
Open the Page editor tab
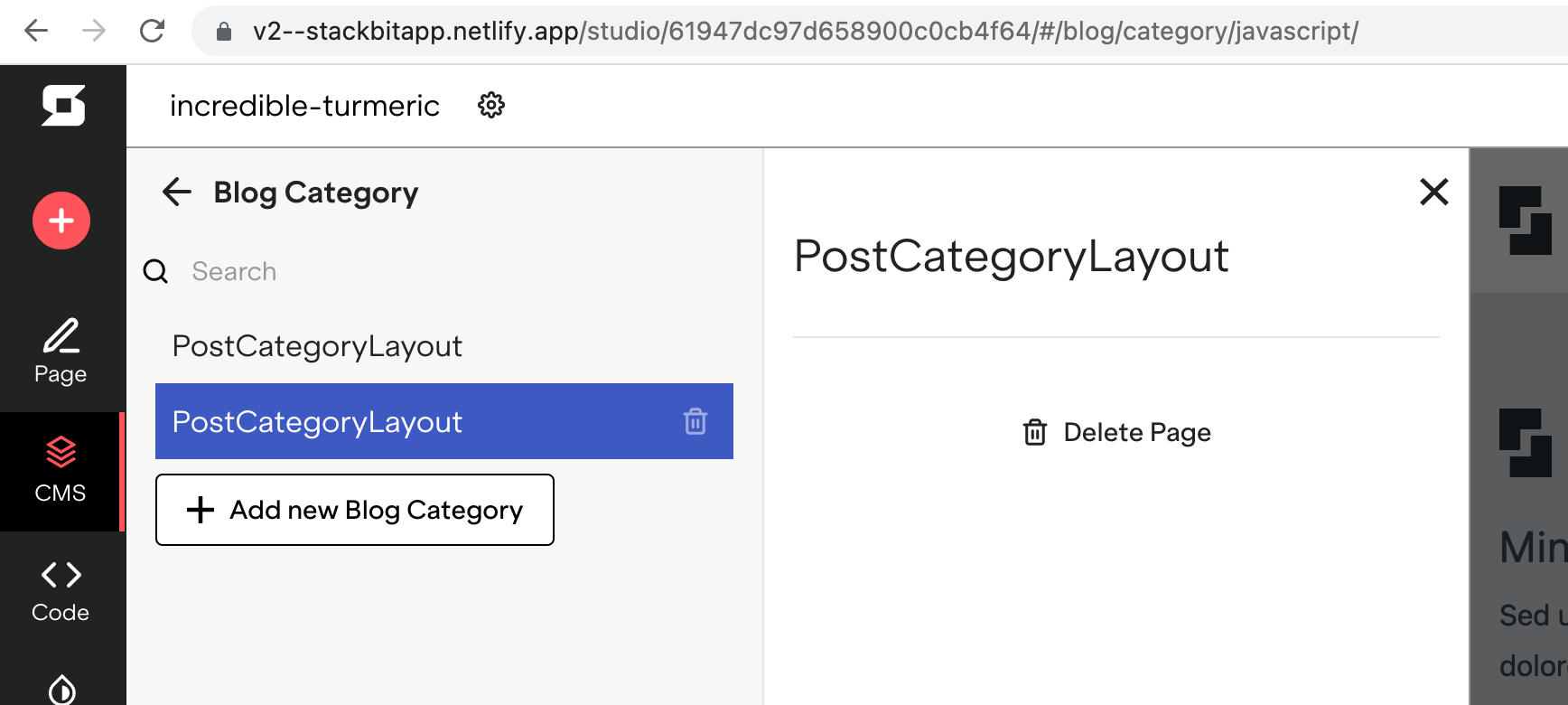click(61, 351)
